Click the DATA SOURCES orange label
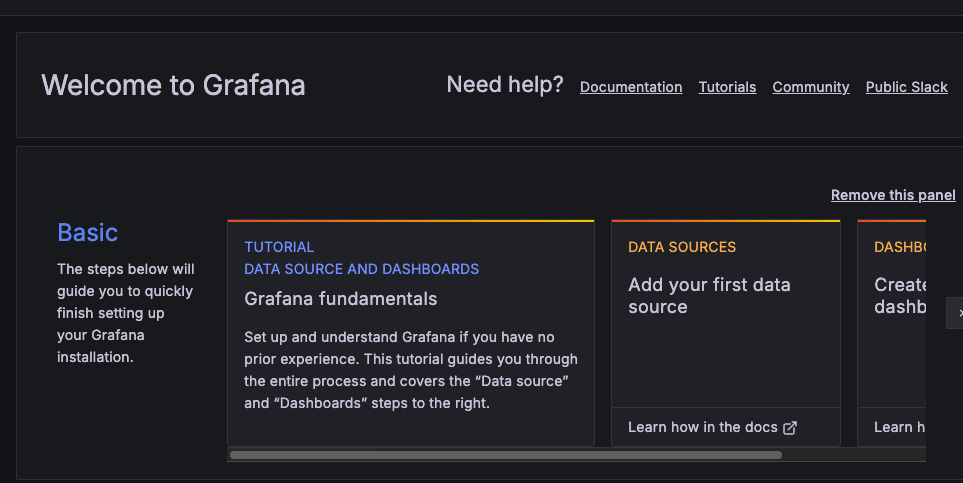Viewport: 963px width, 483px height. tap(682, 247)
